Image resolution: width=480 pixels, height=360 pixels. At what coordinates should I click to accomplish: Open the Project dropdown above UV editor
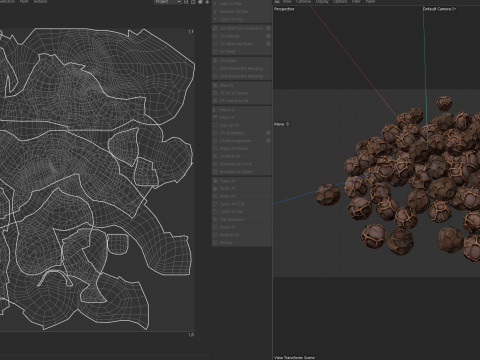tap(168, 2)
